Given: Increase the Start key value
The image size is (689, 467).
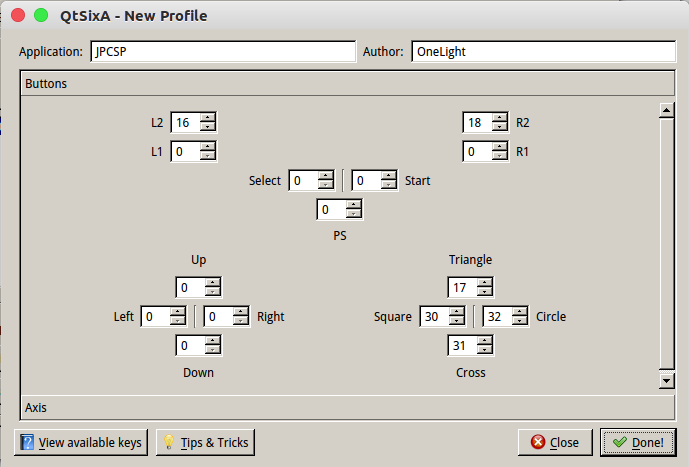Looking at the screenshot, I should click(x=390, y=176).
